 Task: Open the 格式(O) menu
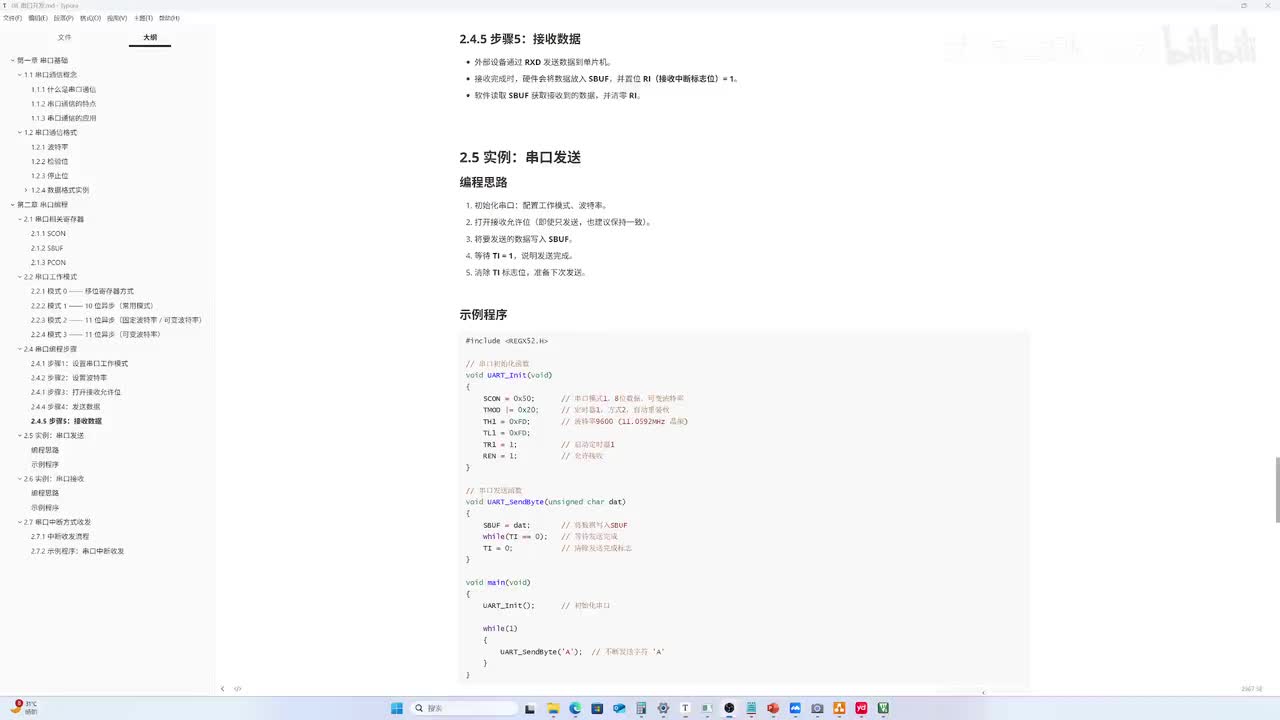coord(90,18)
